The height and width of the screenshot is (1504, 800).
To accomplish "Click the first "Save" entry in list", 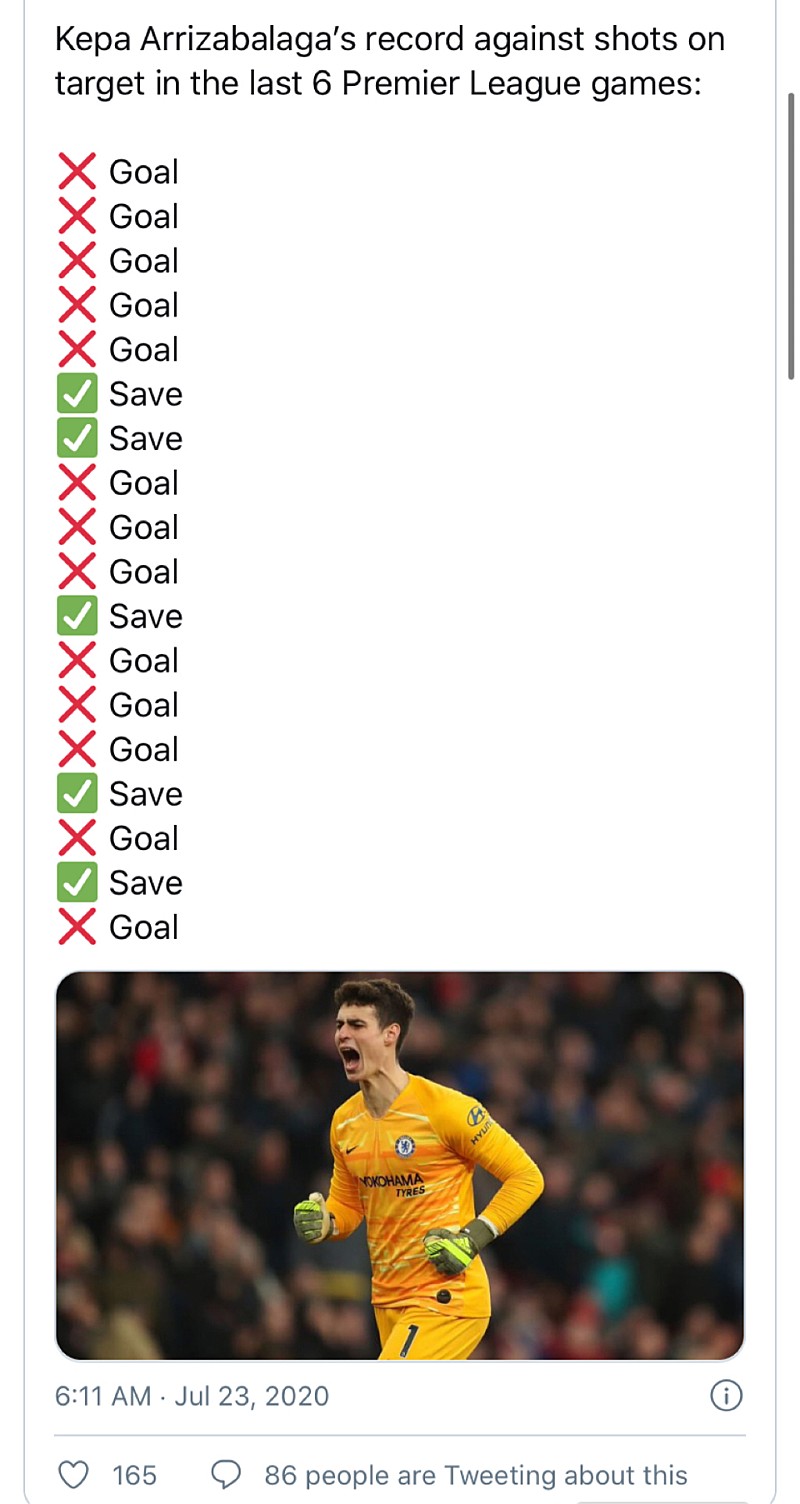I will [x=146, y=394].
